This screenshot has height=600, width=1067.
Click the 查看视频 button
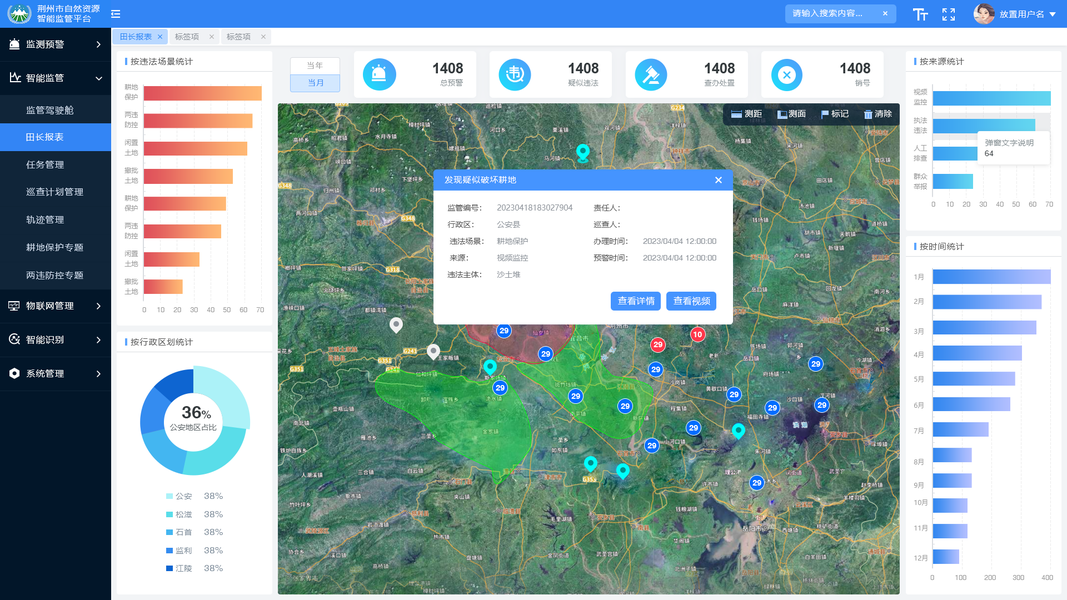point(691,301)
